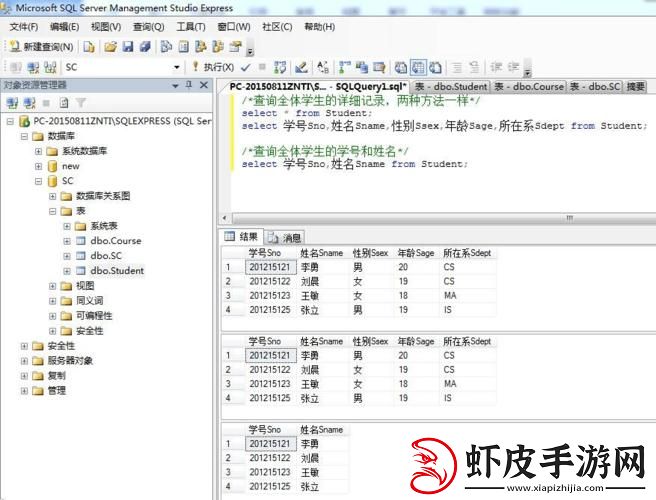Collapse the SC database node
656x500 pixels.
click(x=38, y=182)
